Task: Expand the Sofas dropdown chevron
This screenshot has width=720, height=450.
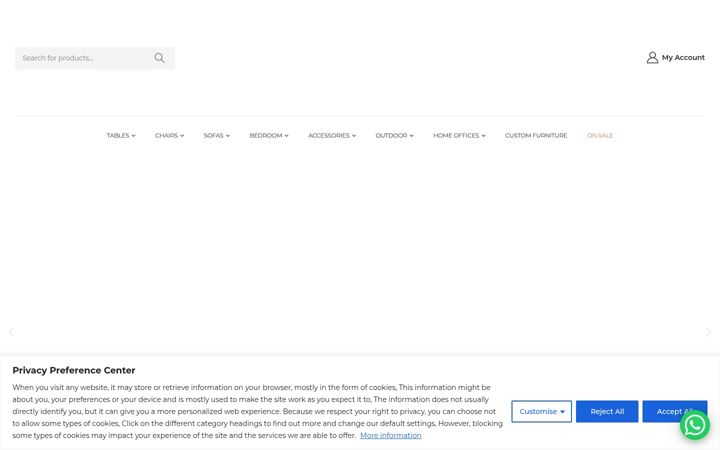Action: tap(227, 136)
